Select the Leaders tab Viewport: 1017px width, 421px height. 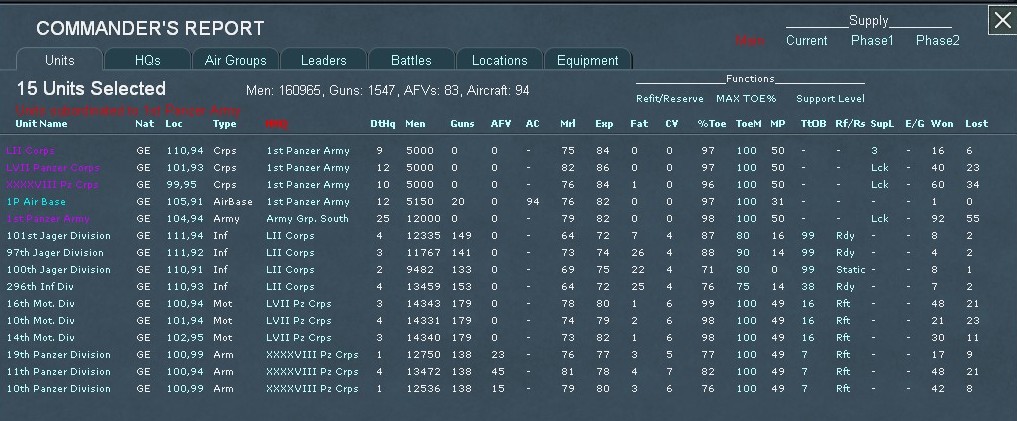[x=324, y=61]
